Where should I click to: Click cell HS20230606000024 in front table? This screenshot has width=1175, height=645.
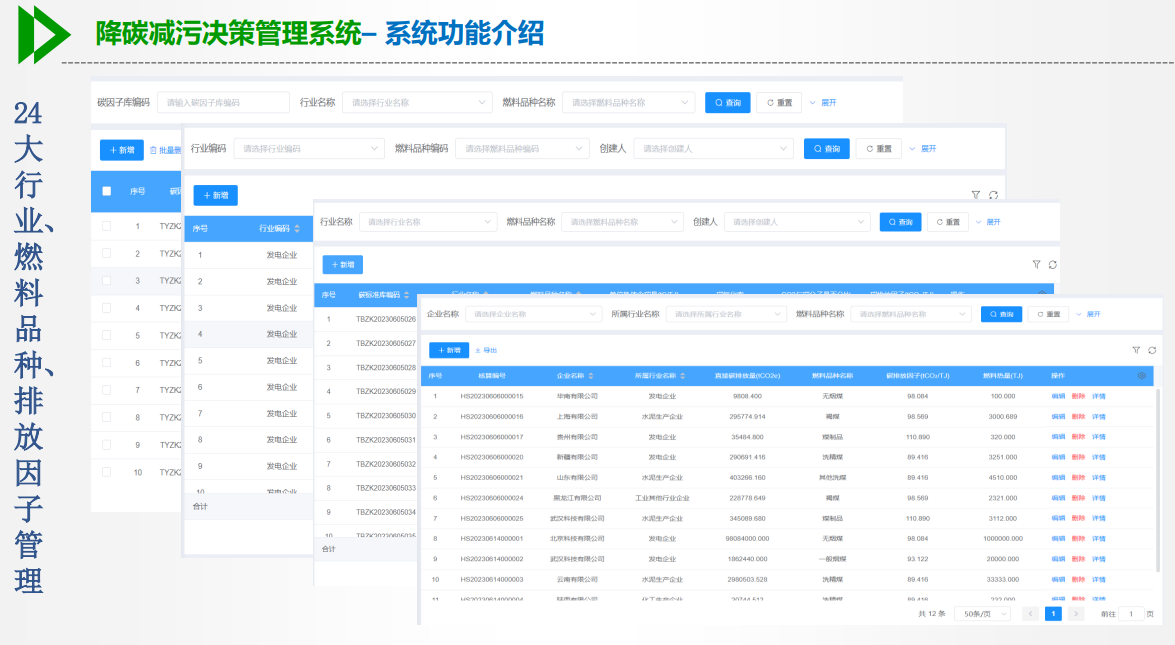pyautogui.click(x=492, y=498)
